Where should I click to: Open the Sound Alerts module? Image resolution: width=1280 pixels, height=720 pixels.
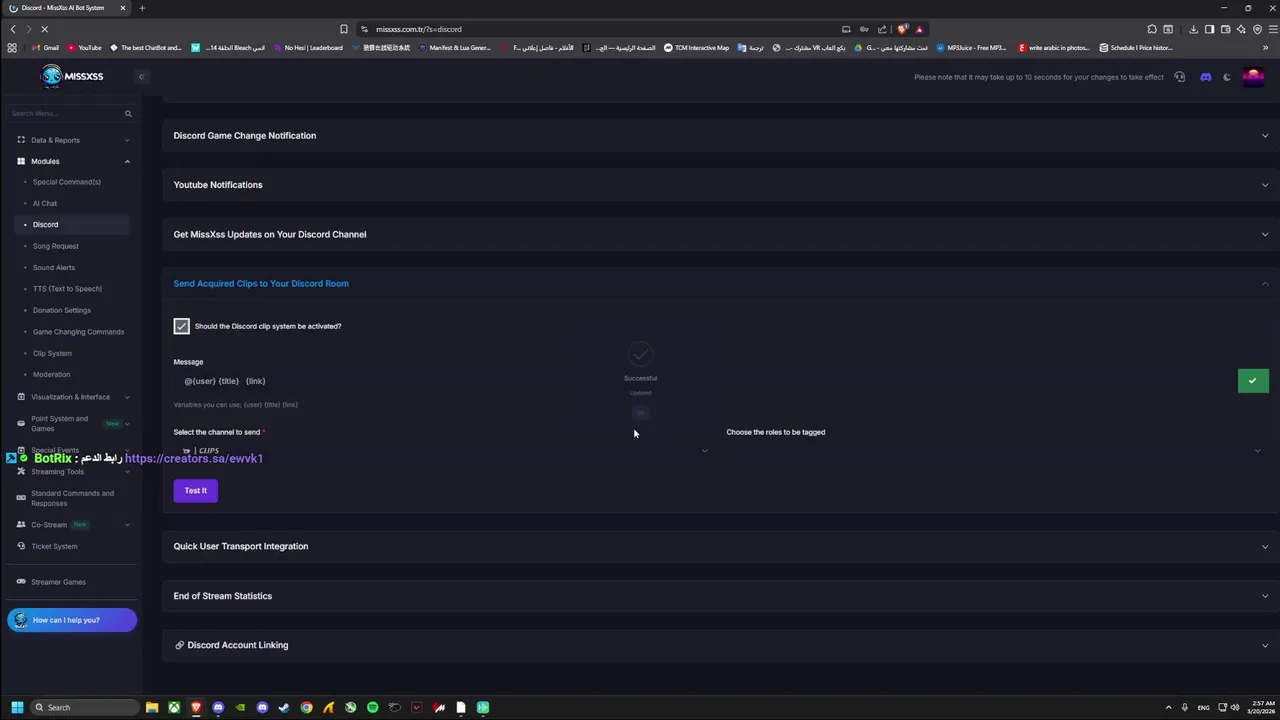(54, 267)
